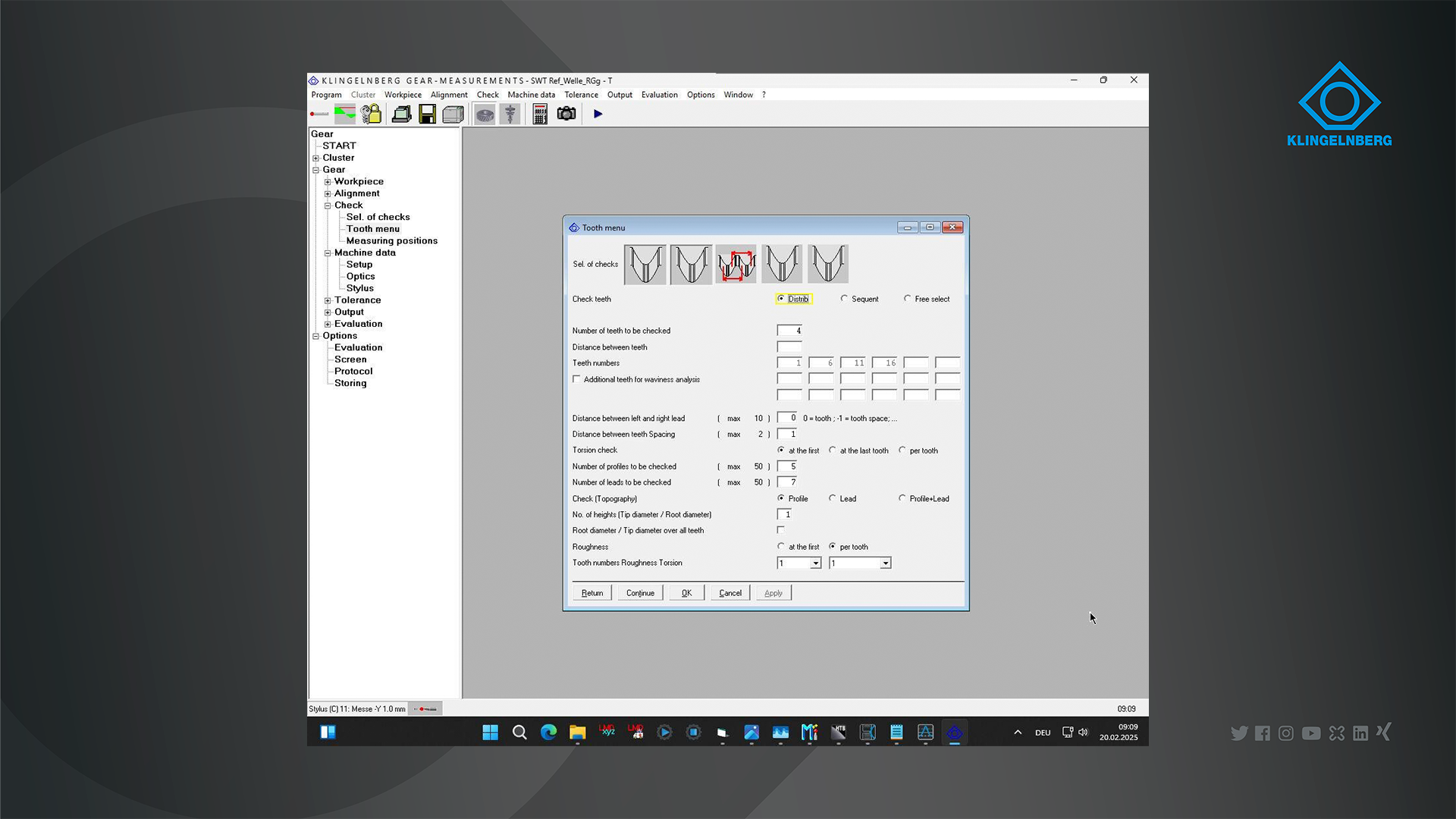
Task: Click the Klingelnberg app taskbar icon
Action: coord(955,733)
